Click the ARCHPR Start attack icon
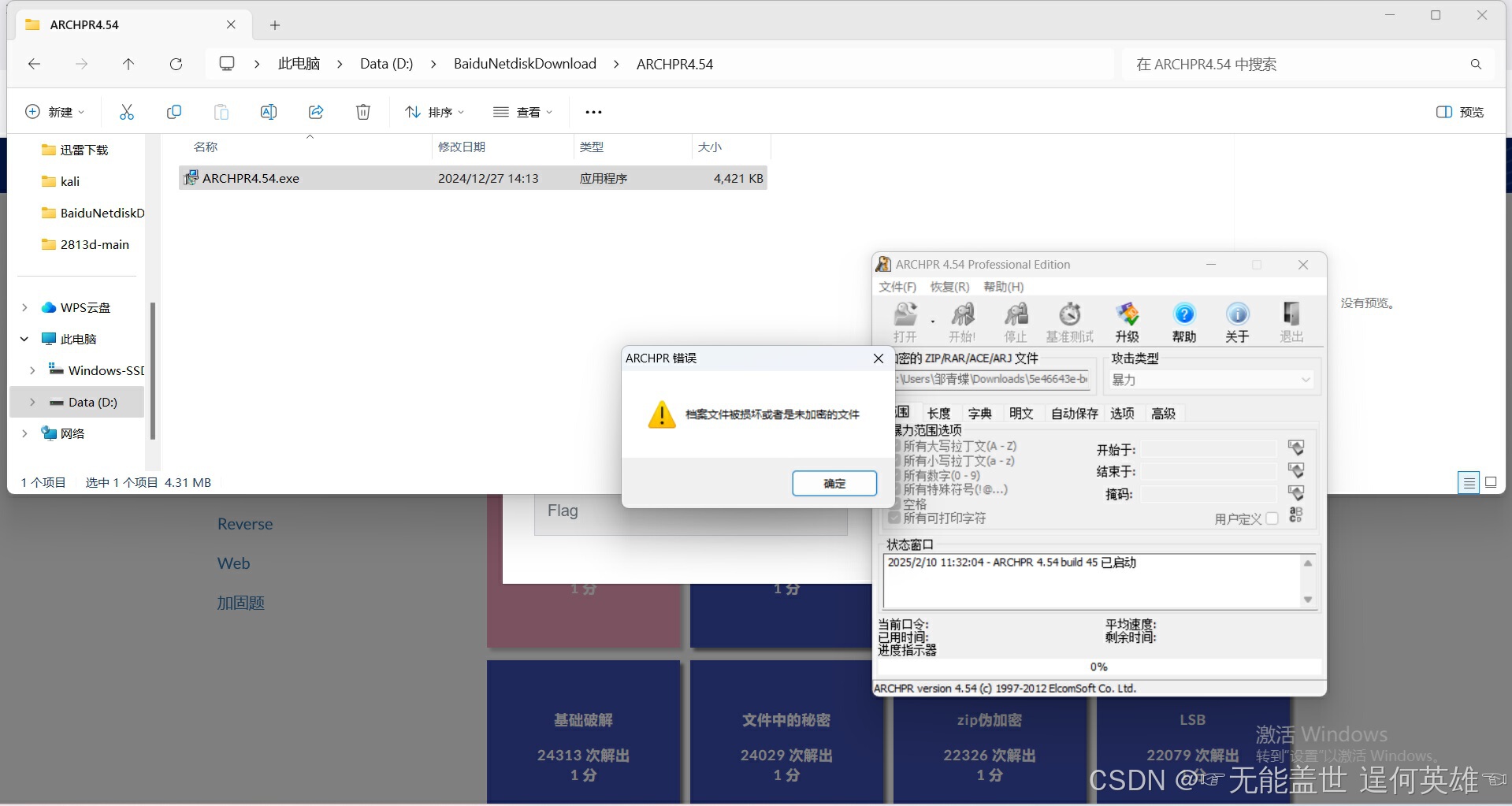Viewport: 1512px width, 806px height. [x=962, y=314]
